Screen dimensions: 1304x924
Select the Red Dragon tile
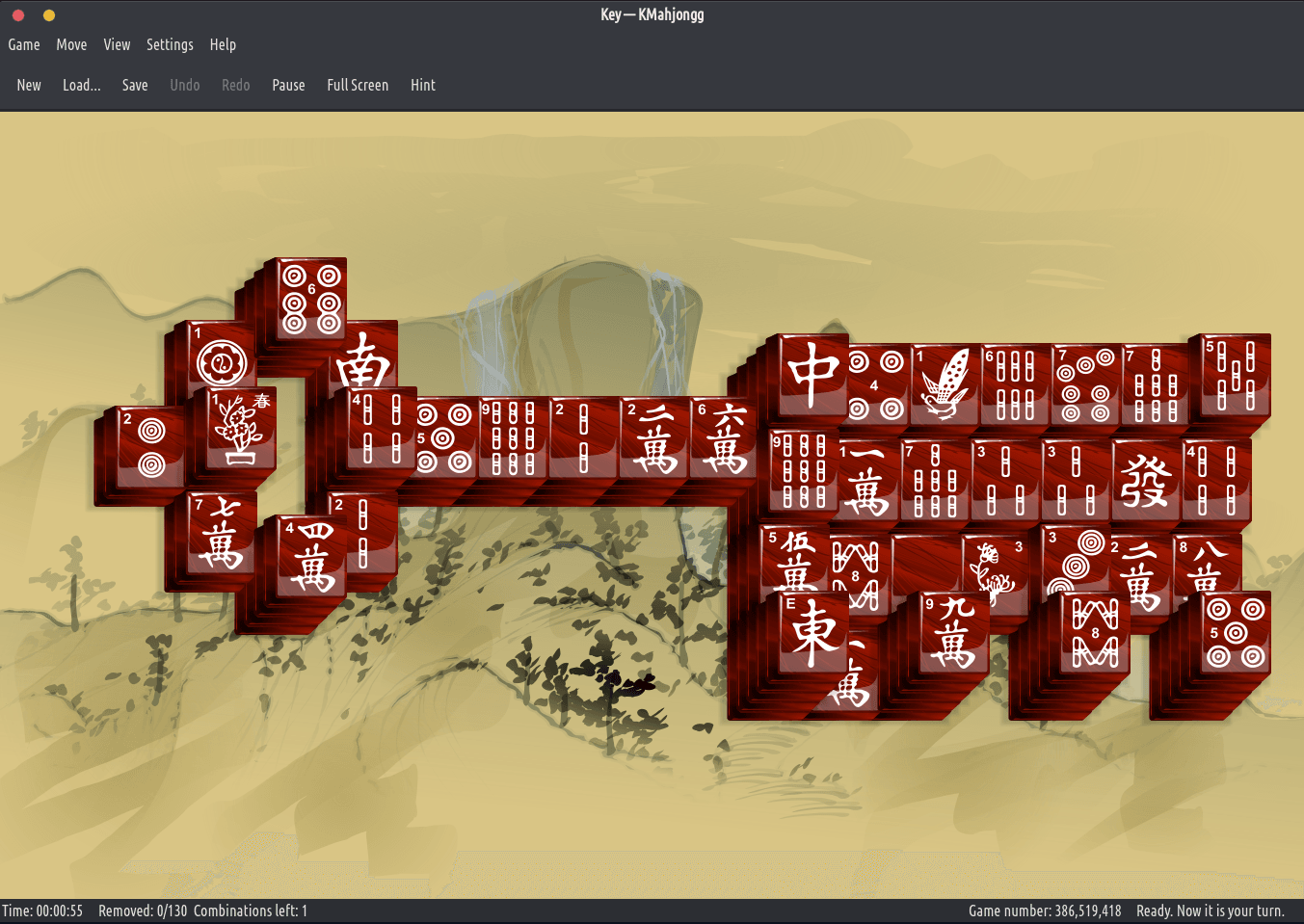tap(812, 375)
